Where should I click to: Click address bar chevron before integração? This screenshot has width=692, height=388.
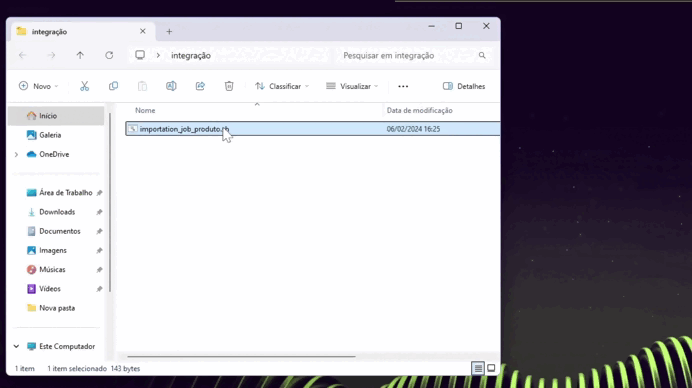pyautogui.click(x=158, y=56)
